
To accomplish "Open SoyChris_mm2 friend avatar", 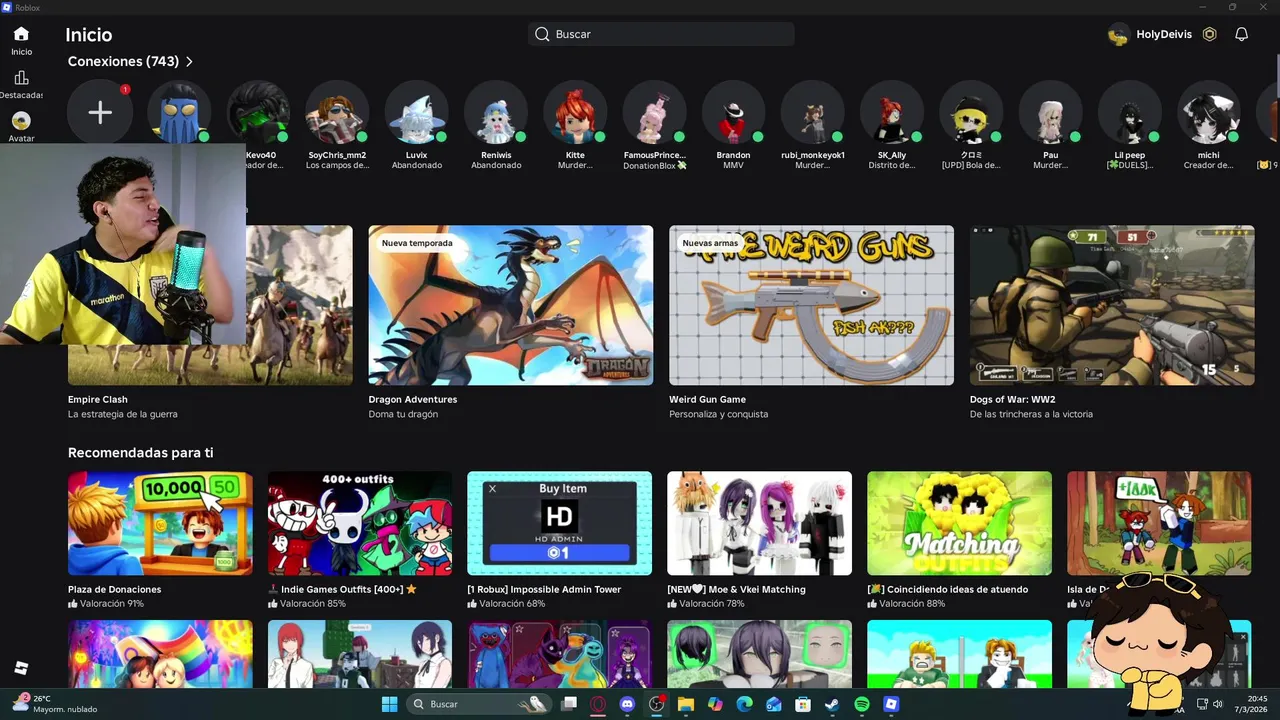I will 337,113.
